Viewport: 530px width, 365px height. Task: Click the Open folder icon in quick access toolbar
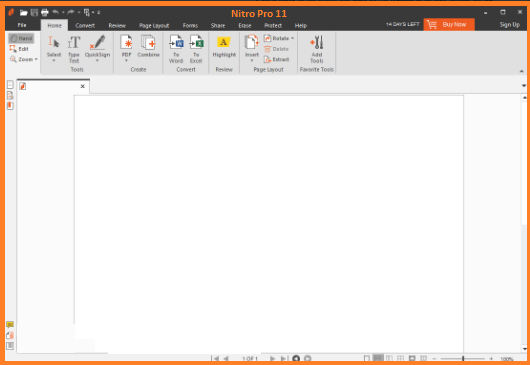click(23, 13)
